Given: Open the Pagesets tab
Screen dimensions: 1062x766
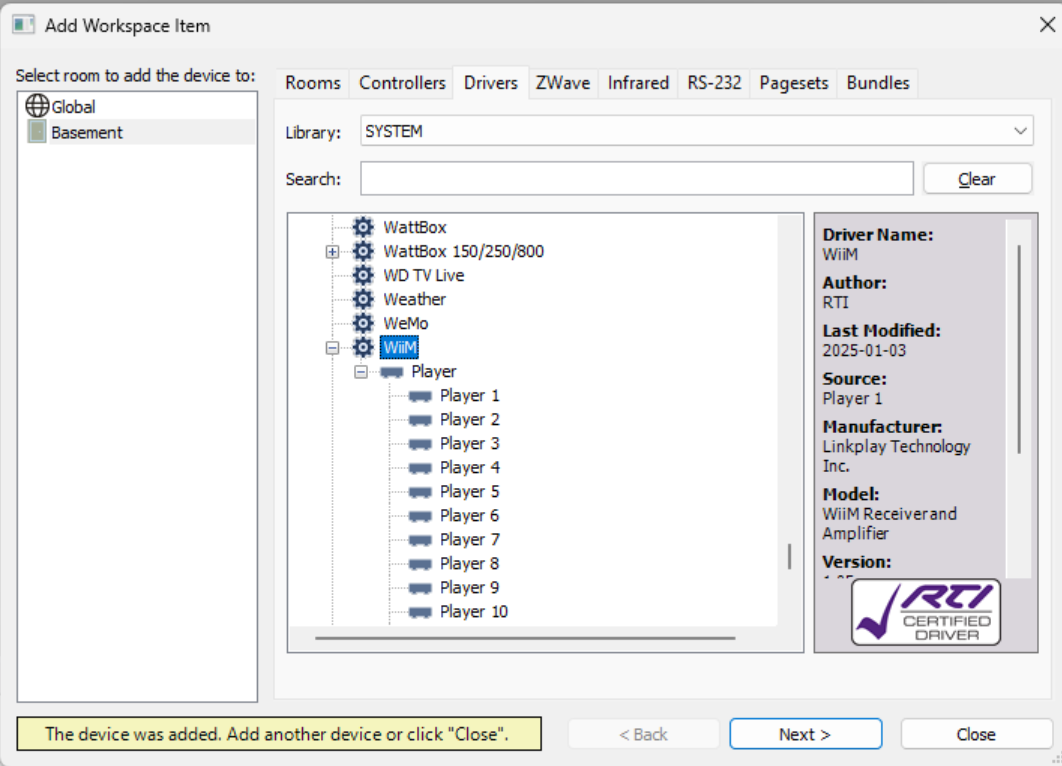Looking at the screenshot, I should click(794, 83).
